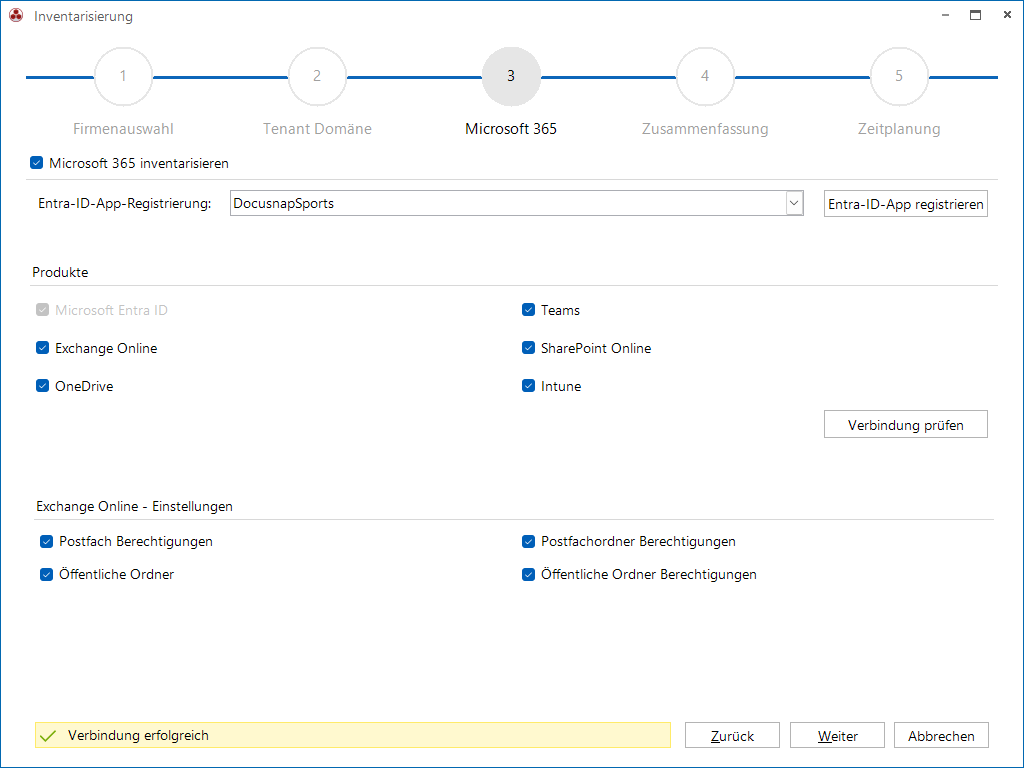Toggle Microsoft 365 inventarisieren checkbox

pyautogui.click(x=37, y=163)
